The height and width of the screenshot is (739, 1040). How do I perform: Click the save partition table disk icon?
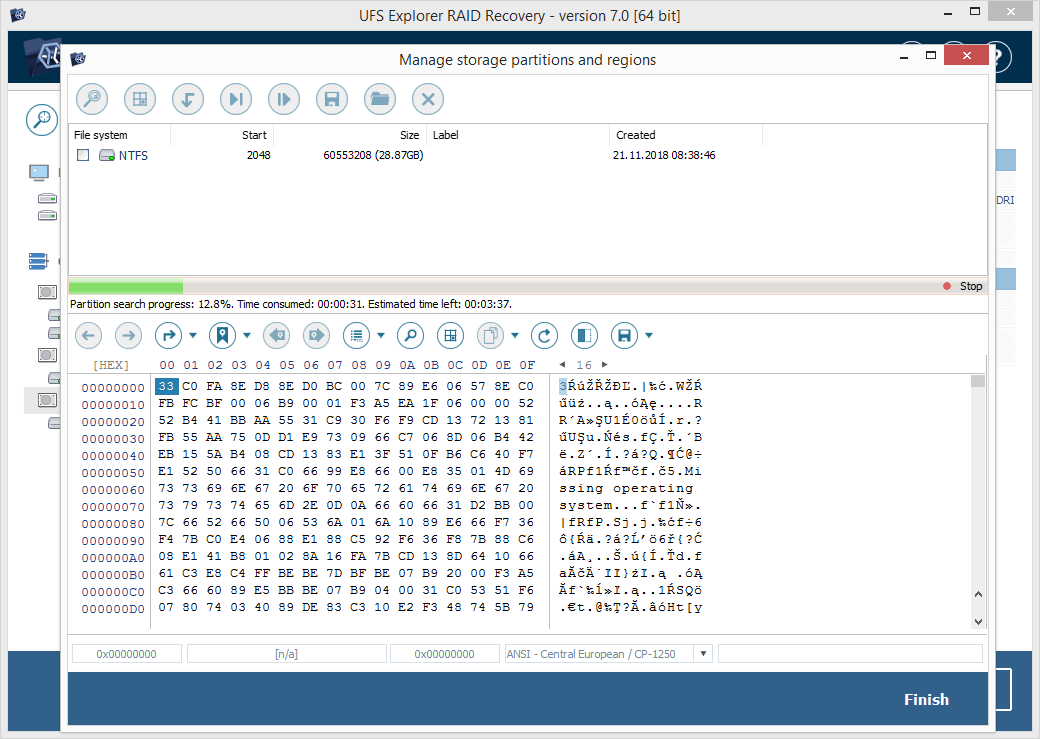tap(332, 100)
